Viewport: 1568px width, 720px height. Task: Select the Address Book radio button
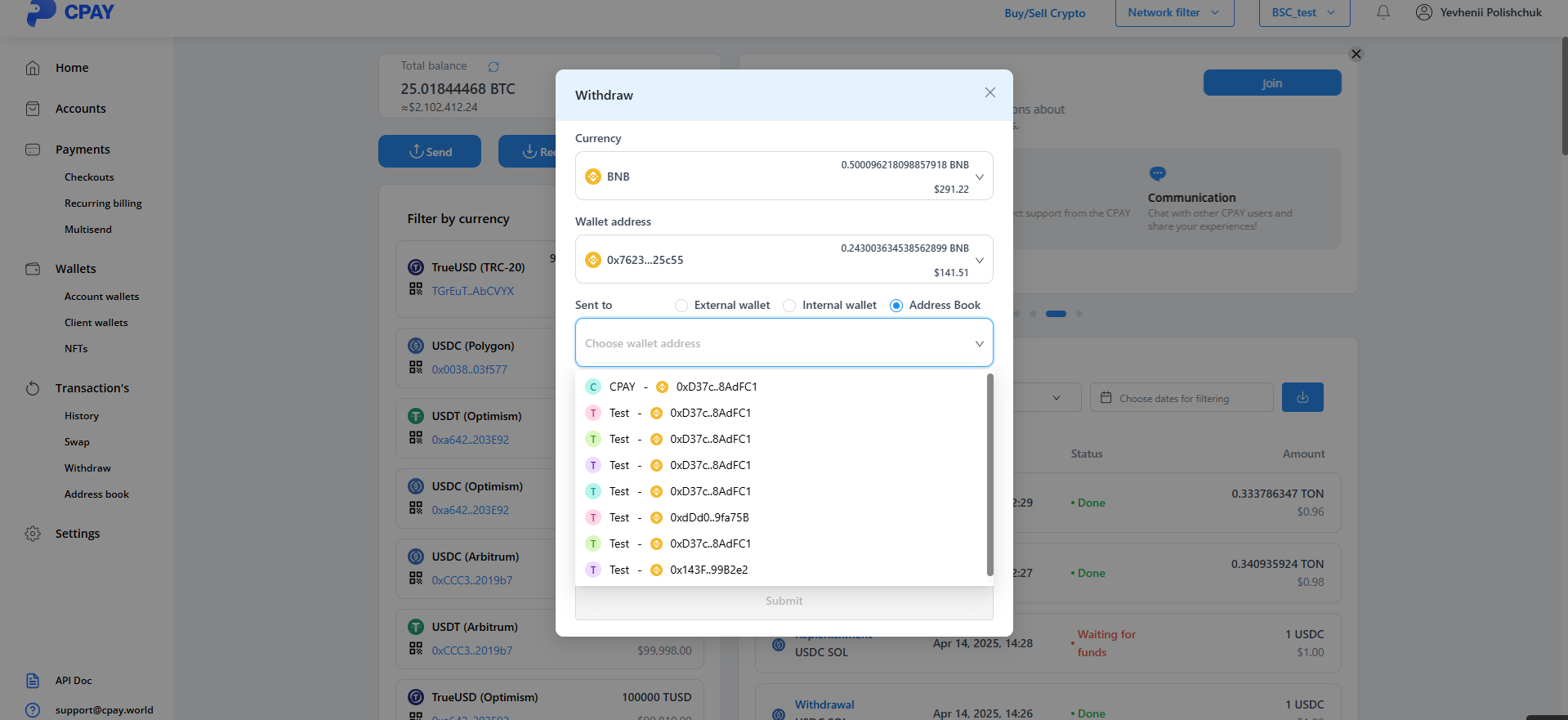(896, 306)
